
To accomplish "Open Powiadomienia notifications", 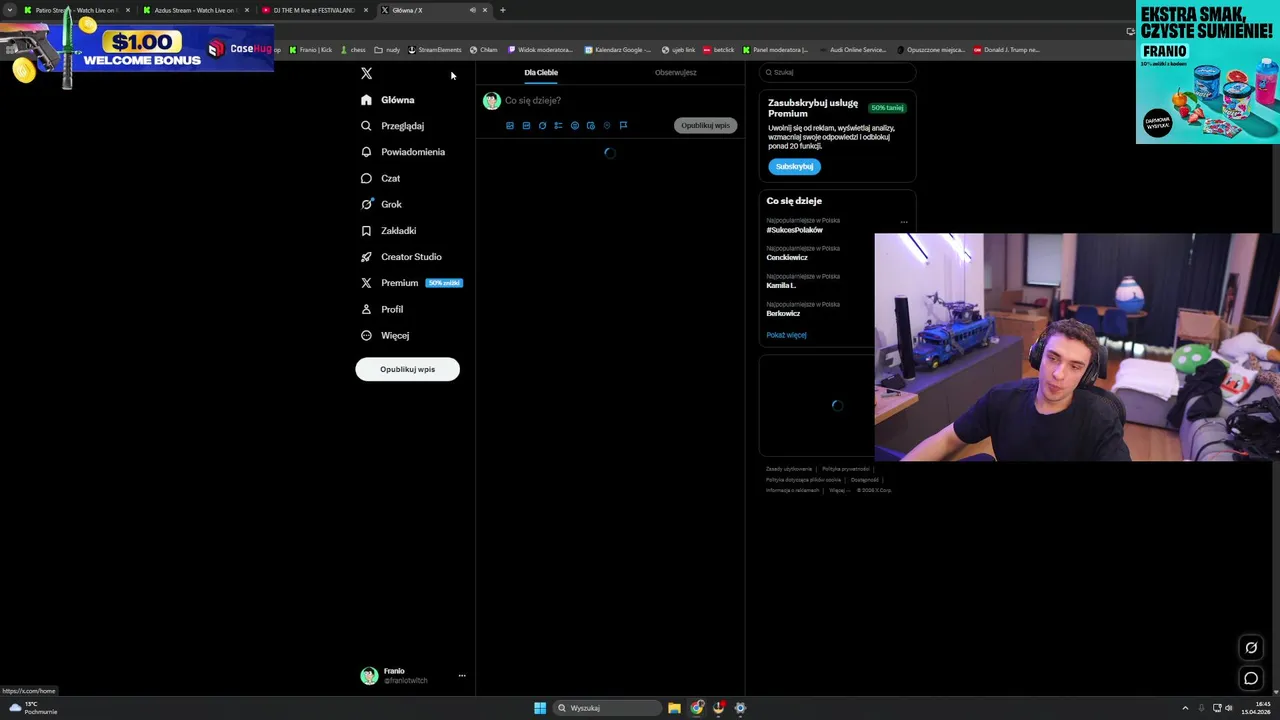I will pos(403,152).
